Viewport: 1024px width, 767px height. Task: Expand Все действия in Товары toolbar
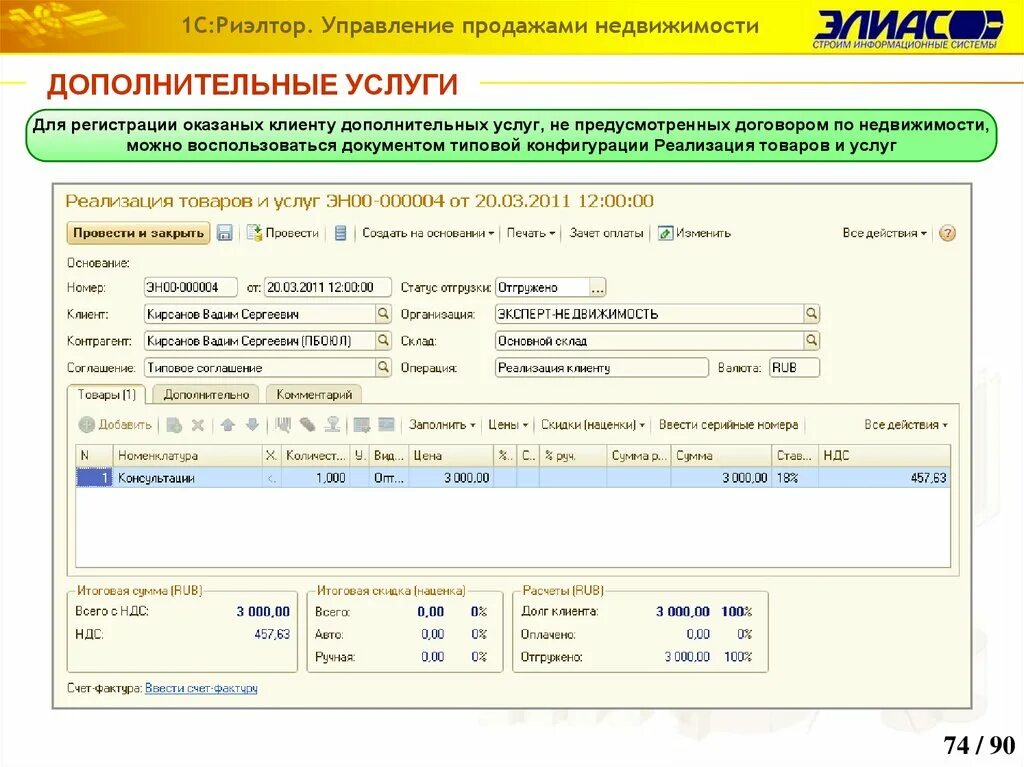click(906, 425)
